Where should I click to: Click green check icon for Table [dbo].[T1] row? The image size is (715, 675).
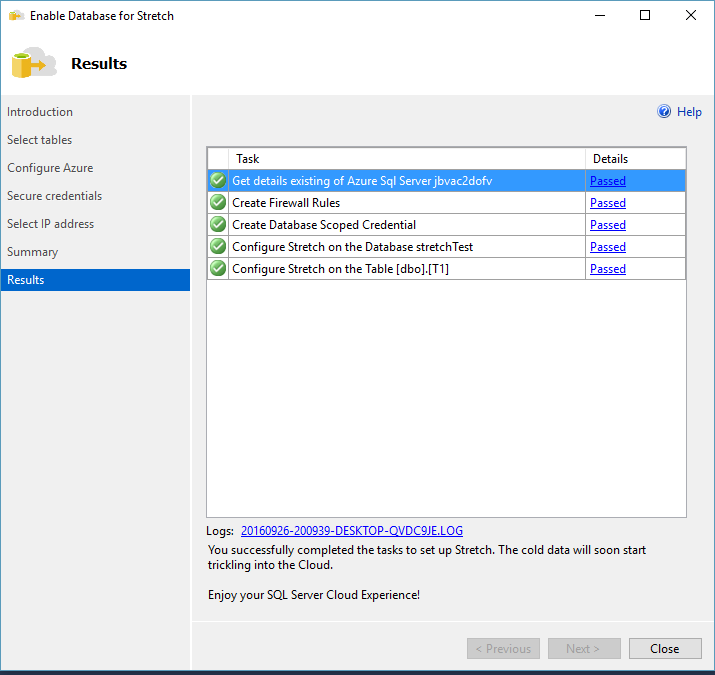click(x=217, y=269)
